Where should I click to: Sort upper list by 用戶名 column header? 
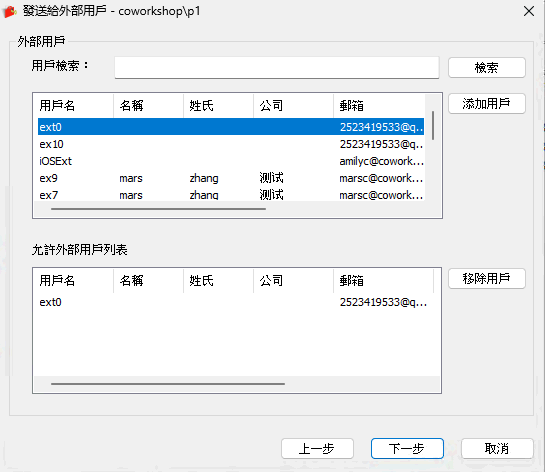click(x=74, y=105)
